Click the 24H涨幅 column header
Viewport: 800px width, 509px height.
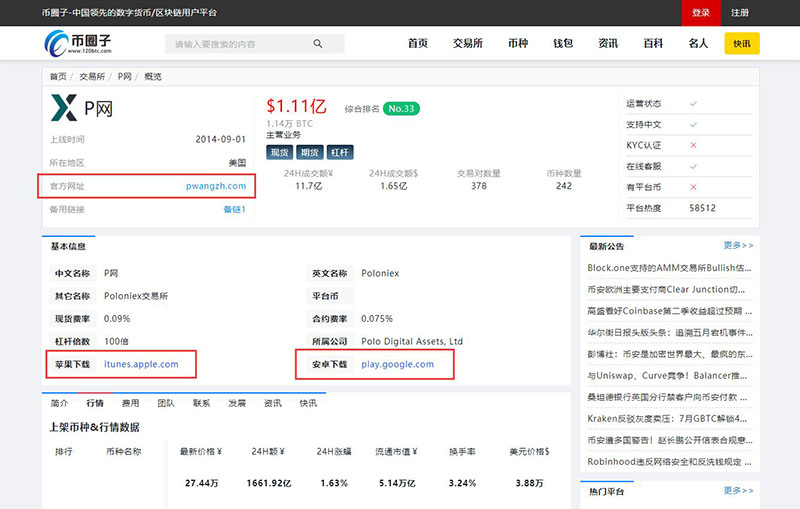tap(334, 451)
